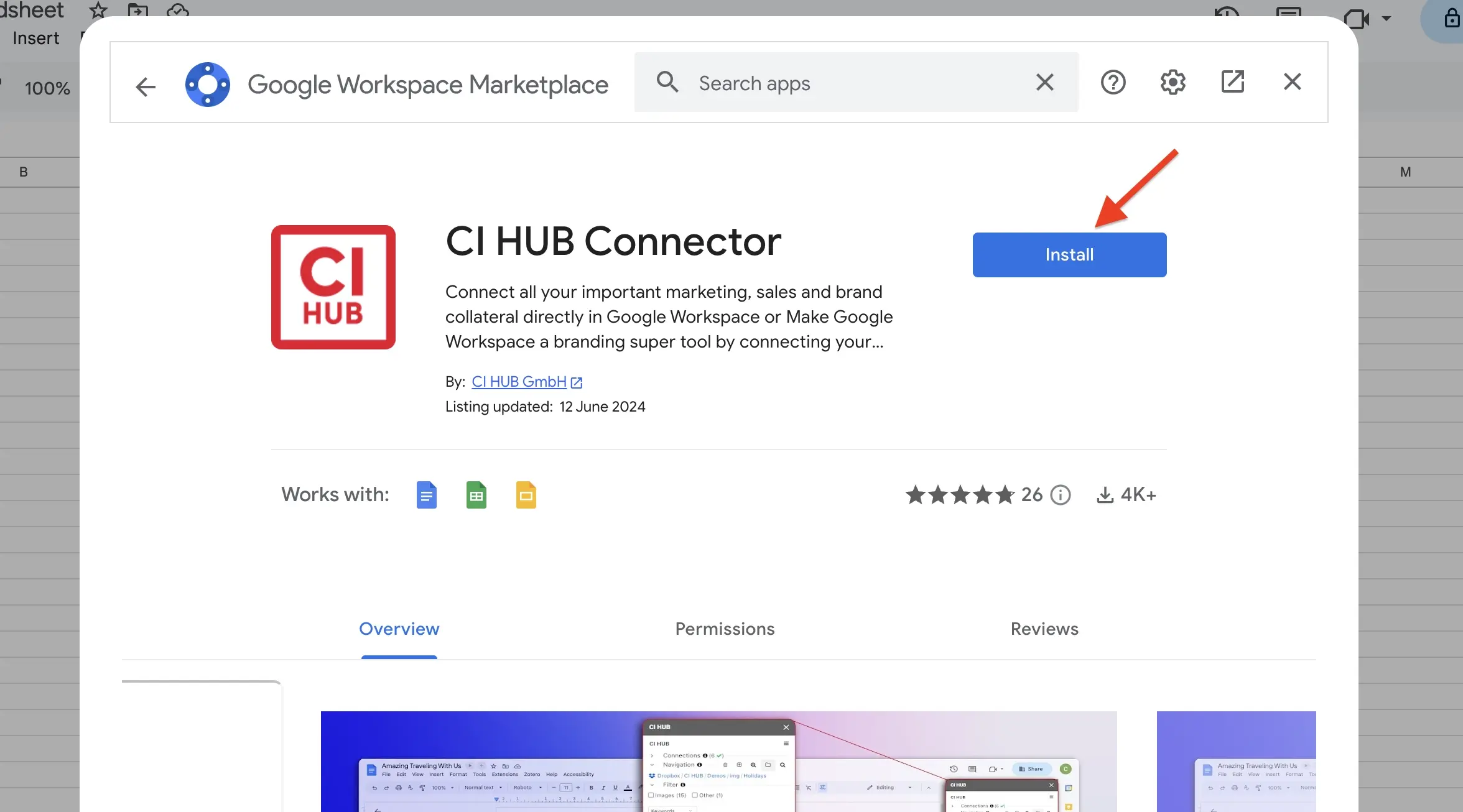Click the Google Slides works-with icon

pyautogui.click(x=526, y=495)
